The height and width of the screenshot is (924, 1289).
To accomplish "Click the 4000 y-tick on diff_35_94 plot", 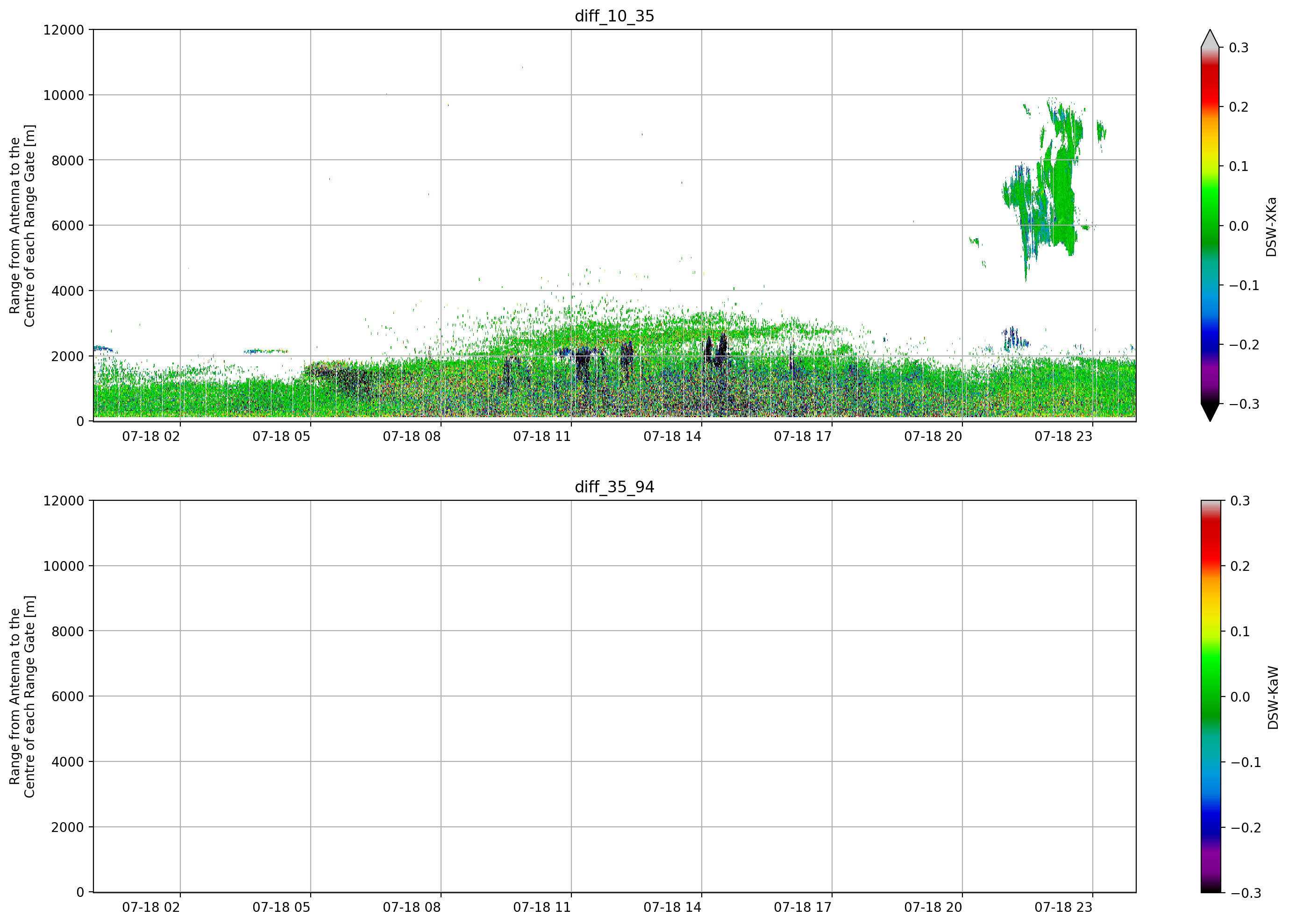I will click(68, 762).
